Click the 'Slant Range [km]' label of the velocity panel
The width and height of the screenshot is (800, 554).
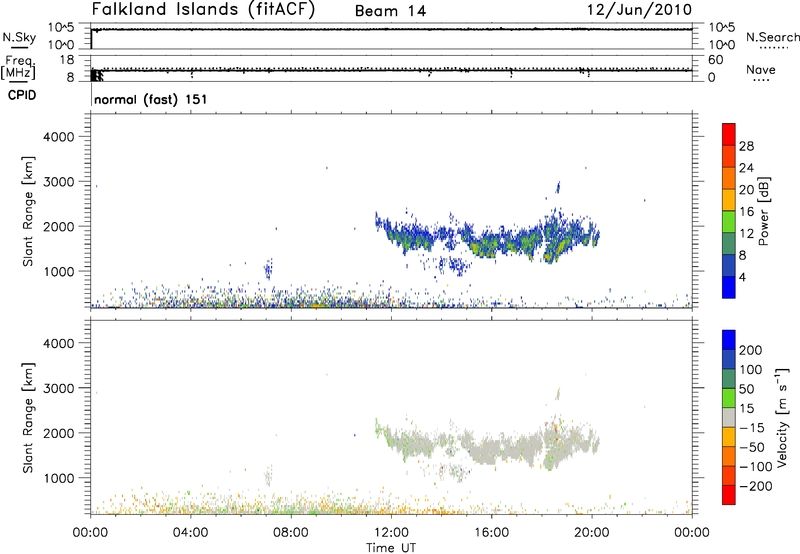pyautogui.click(x=28, y=418)
